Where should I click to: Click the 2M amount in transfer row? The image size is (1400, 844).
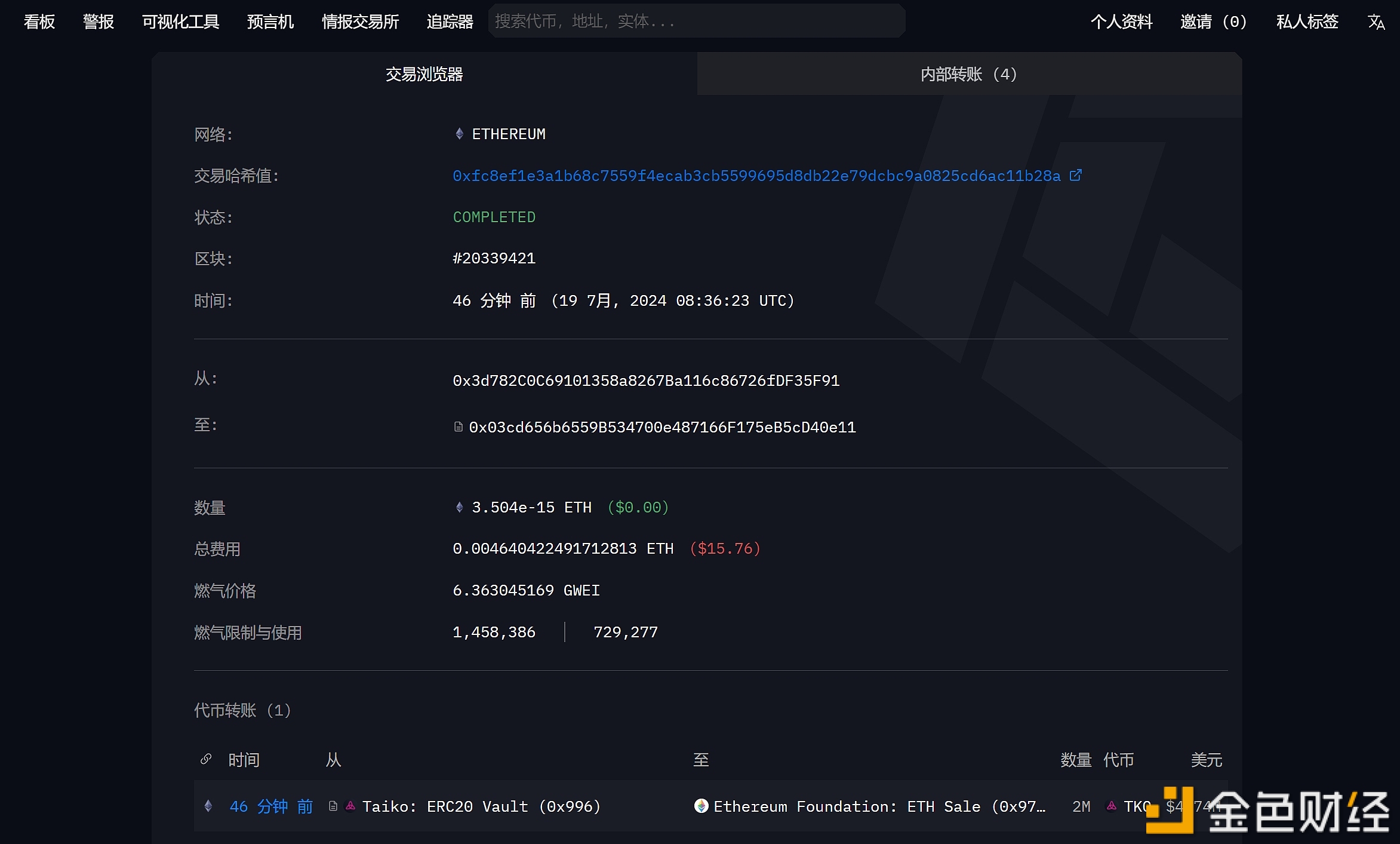[x=1081, y=806]
